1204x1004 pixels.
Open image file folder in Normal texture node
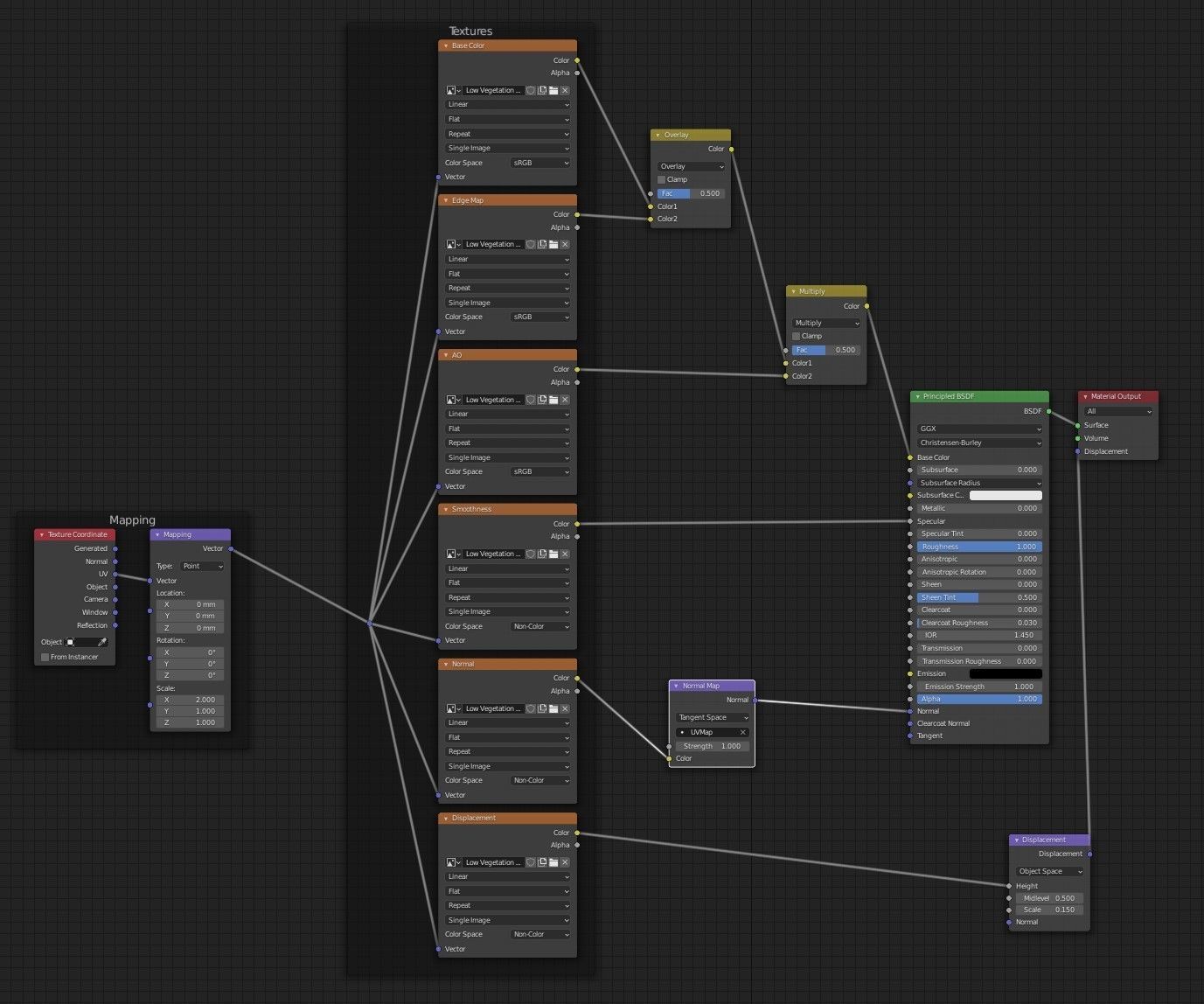coord(553,708)
